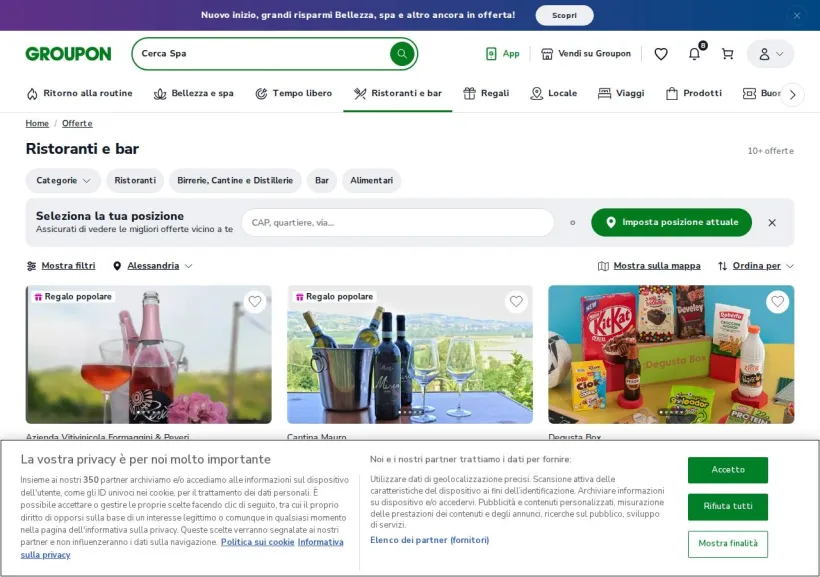This screenshot has width=820, height=577.
Task: Open the Prodotti category
Action: (x=693, y=94)
